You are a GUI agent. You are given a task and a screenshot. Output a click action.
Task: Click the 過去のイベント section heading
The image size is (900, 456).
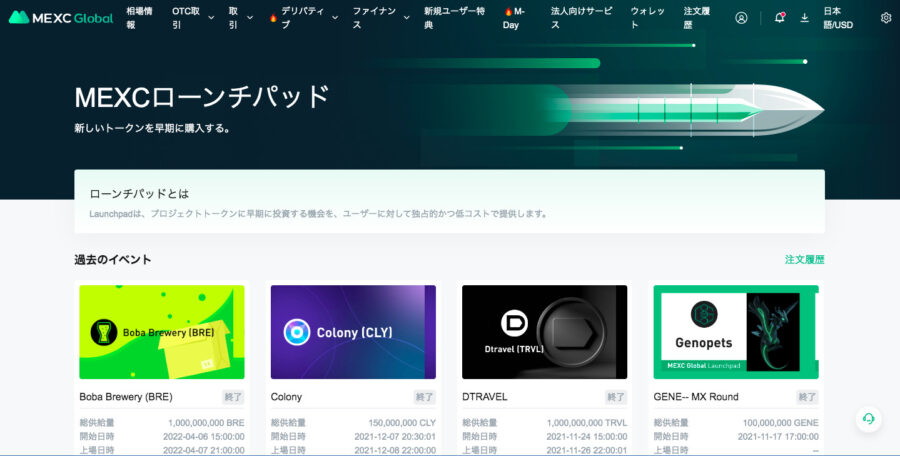pyautogui.click(x=112, y=260)
